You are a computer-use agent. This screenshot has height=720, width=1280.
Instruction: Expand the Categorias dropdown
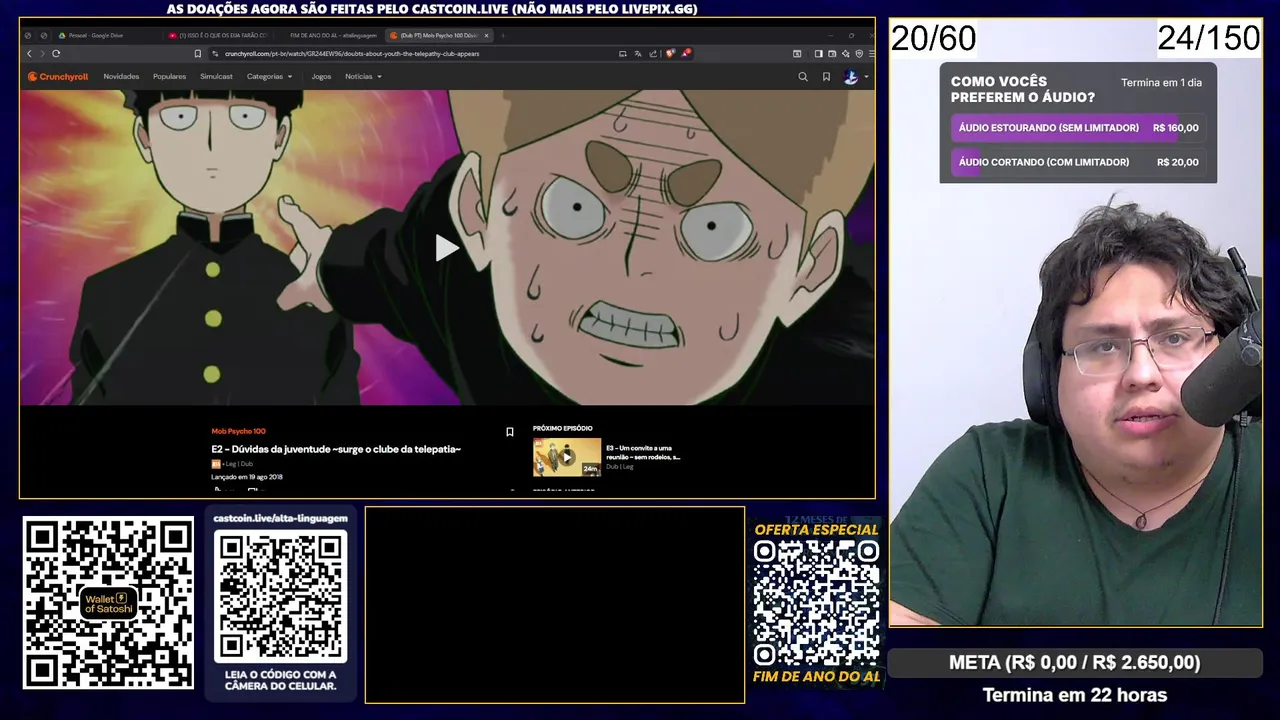pyautogui.click(x=270, y=77)
